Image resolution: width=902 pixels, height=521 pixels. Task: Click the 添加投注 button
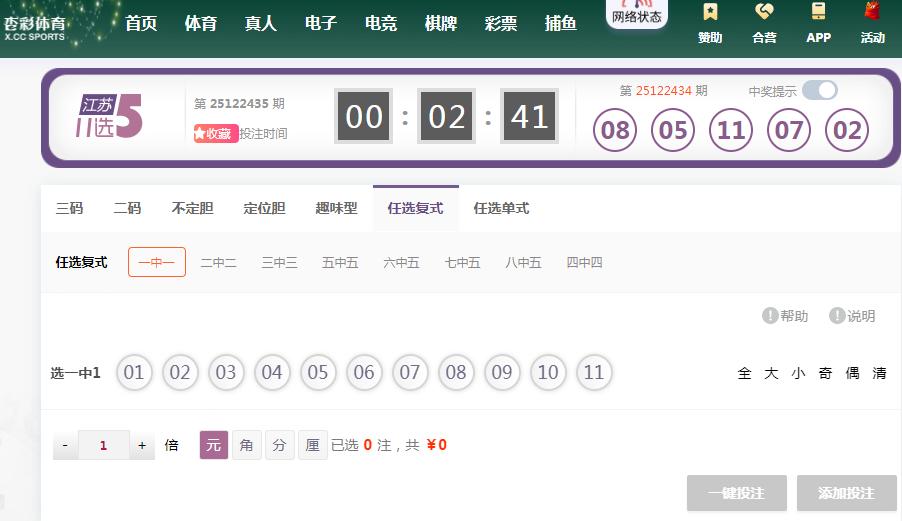(846, 493)
